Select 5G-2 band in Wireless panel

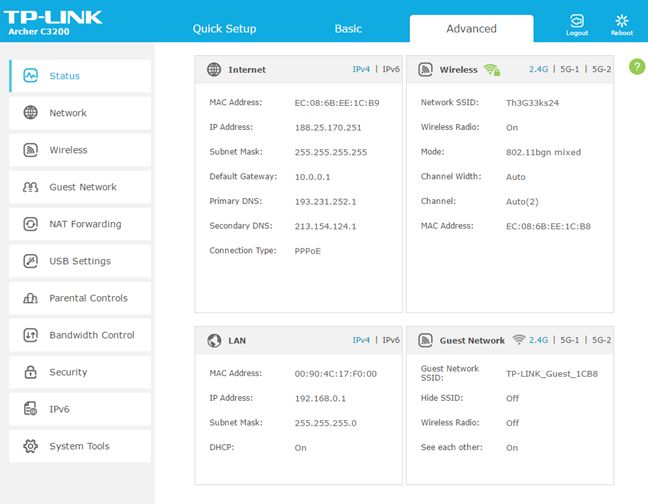[x=601, y=69]
